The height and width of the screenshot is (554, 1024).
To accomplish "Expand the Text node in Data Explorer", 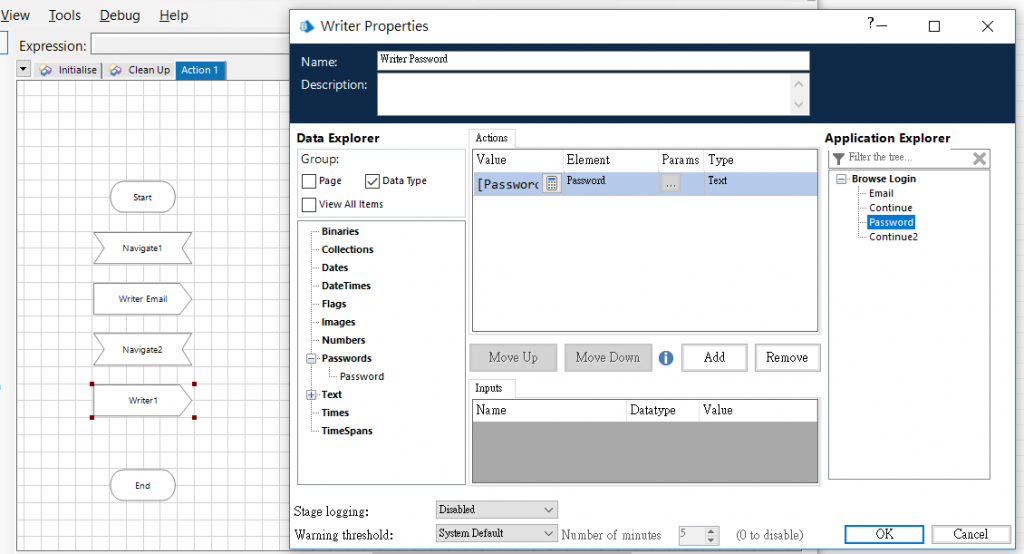I will pyautogui.click(x=312, y=395).
